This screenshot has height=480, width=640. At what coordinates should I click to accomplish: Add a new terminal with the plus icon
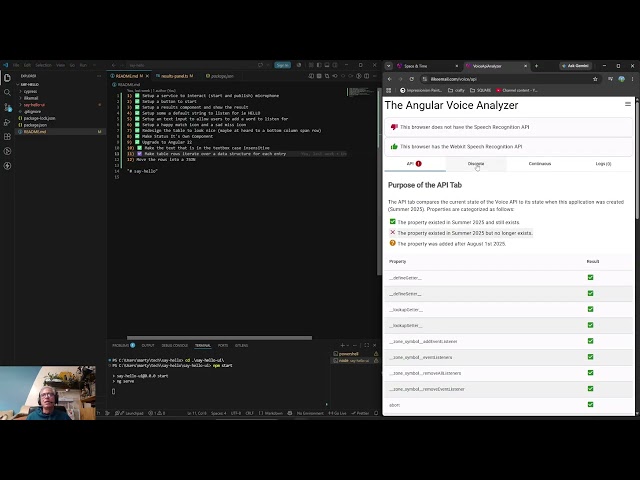pyautogui.click(x=342, y=345)
